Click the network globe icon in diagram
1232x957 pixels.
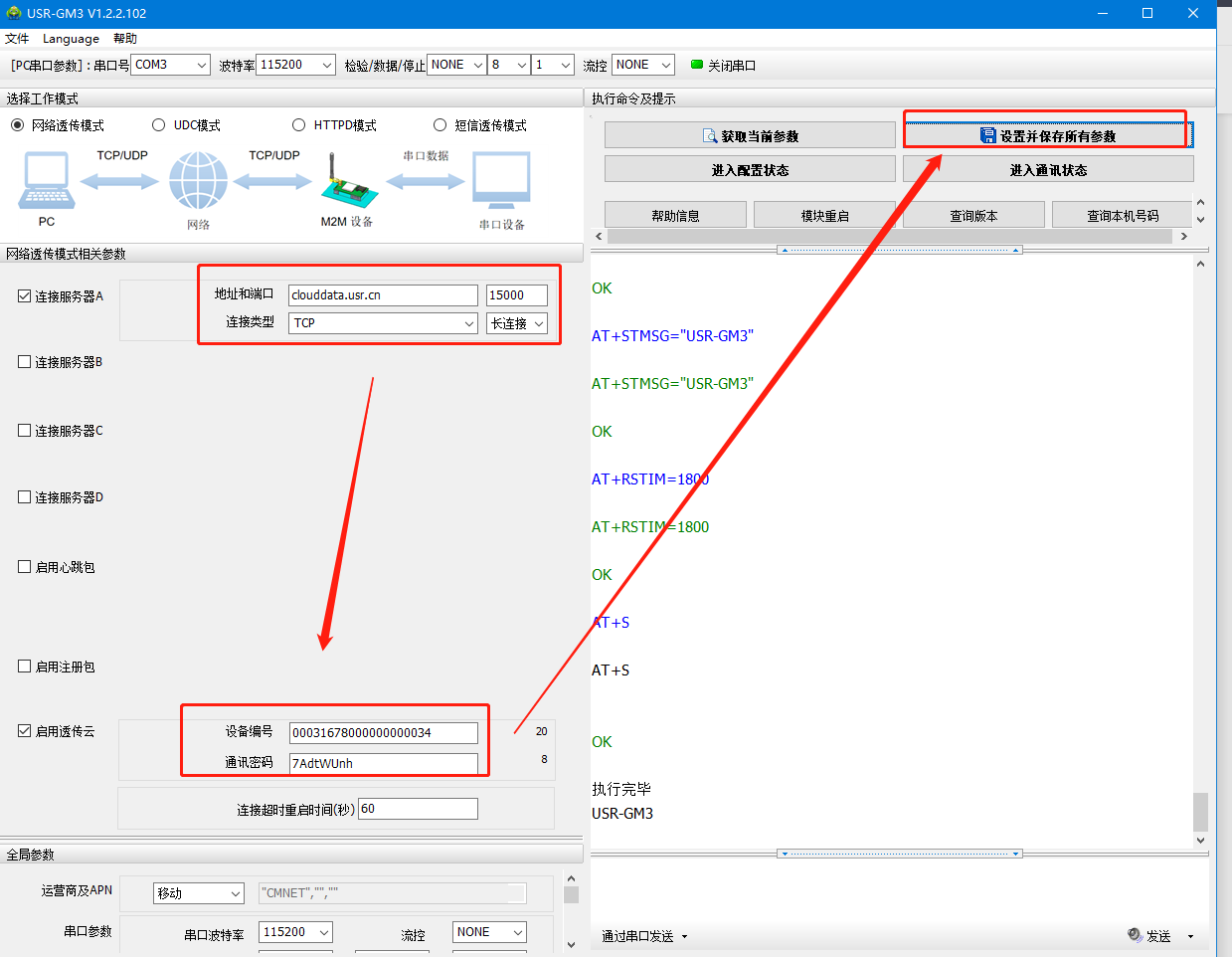(198, 181)
